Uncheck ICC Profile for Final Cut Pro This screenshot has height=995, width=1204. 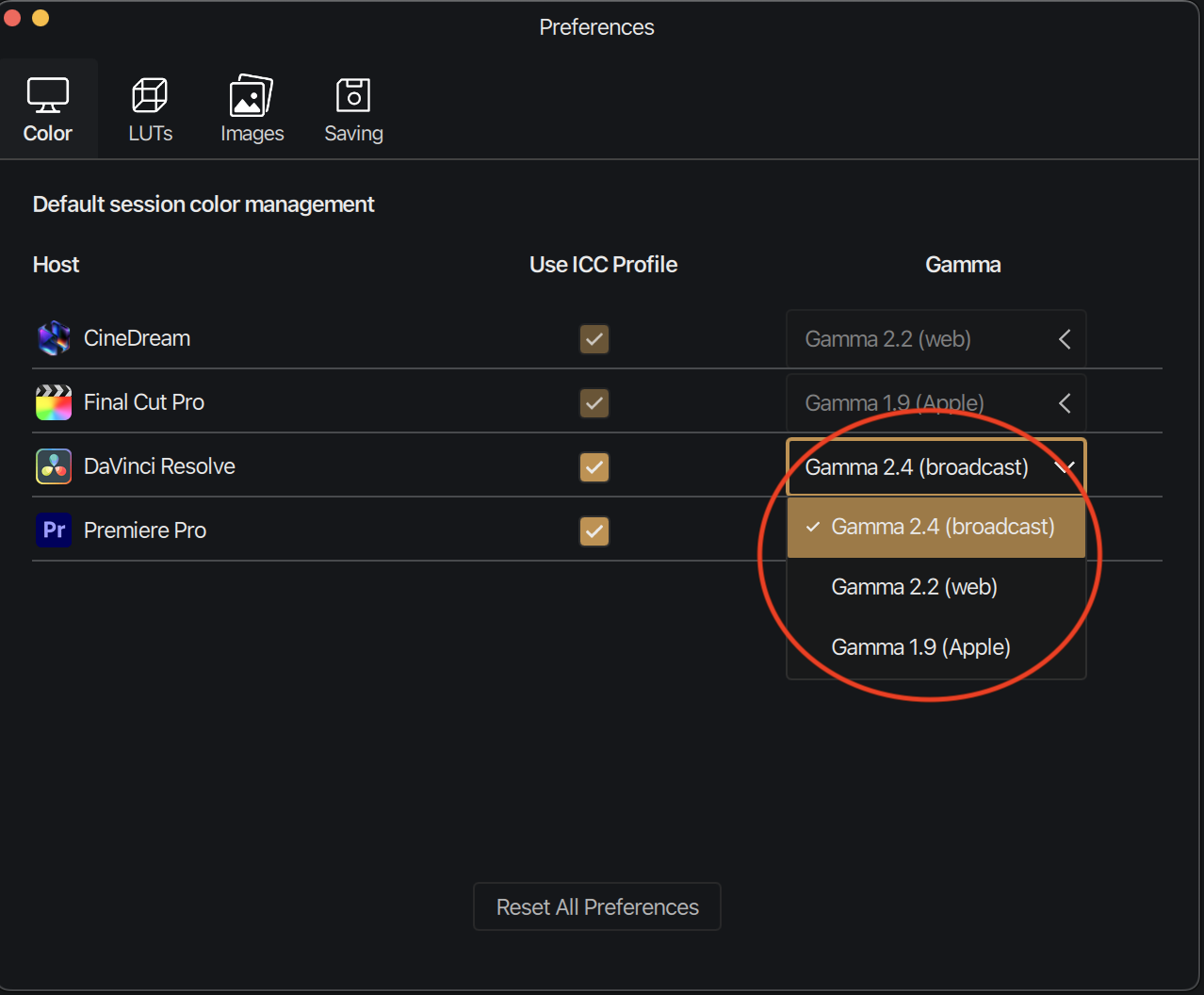coord(594,403)
